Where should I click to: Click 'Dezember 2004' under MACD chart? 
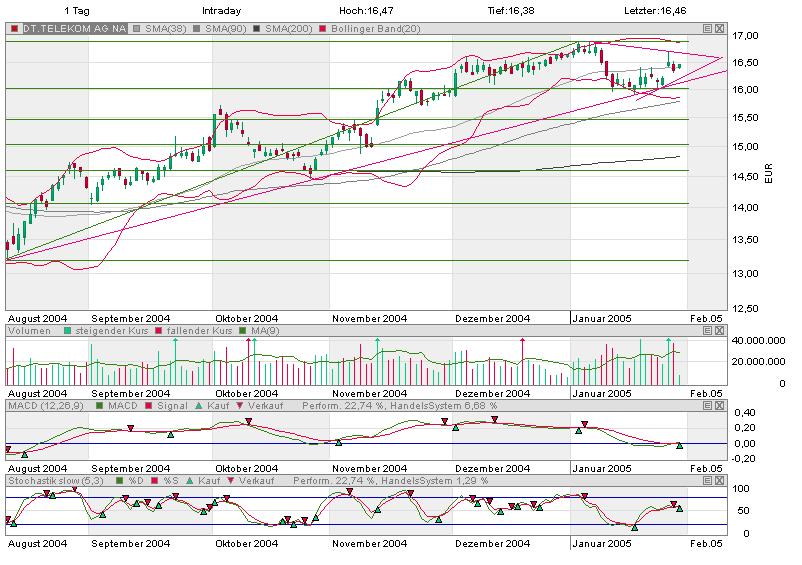[x=493, y=468]
